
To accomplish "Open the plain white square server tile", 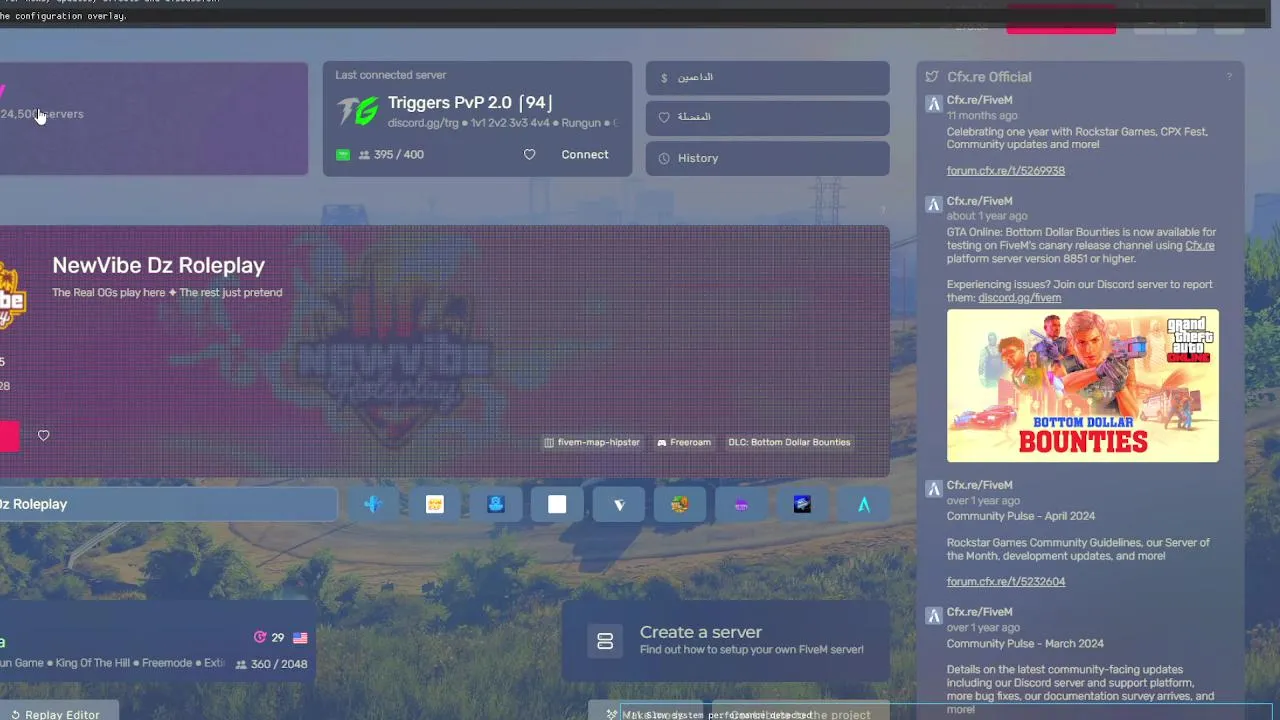I will [x=557, y=504].
